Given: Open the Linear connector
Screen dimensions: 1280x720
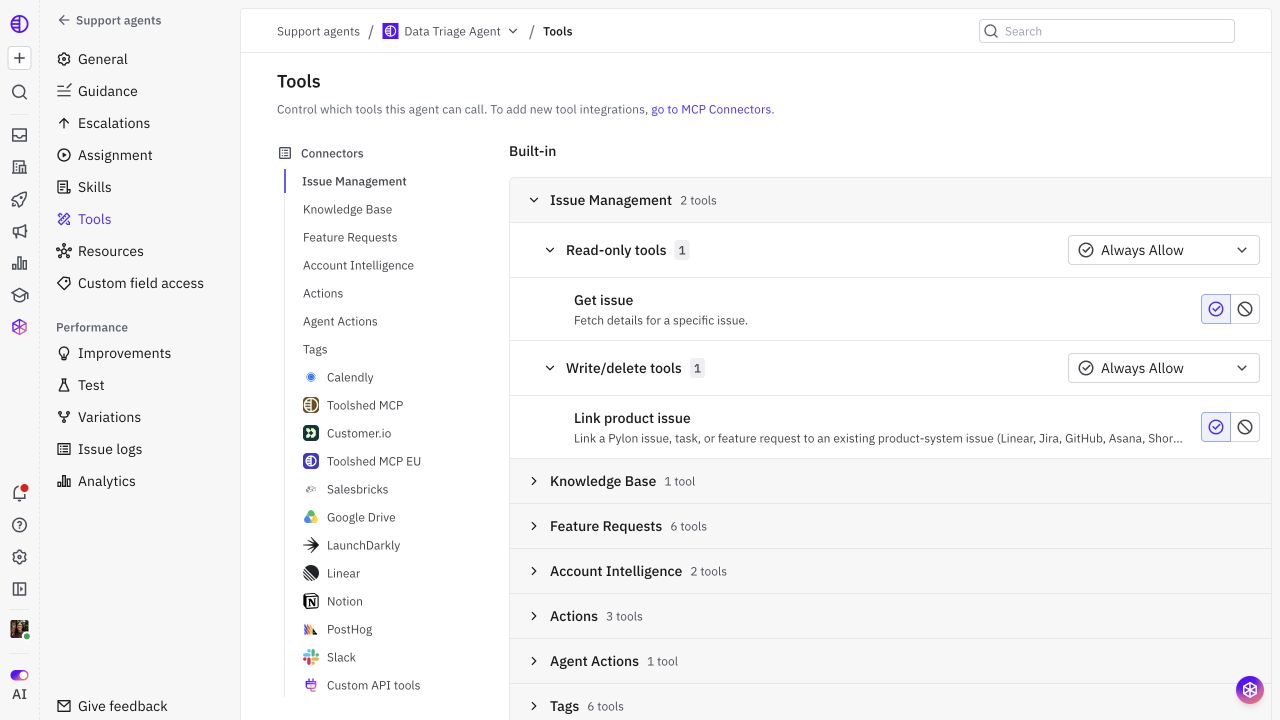Looking at the screenshot, I should (343, 573).
